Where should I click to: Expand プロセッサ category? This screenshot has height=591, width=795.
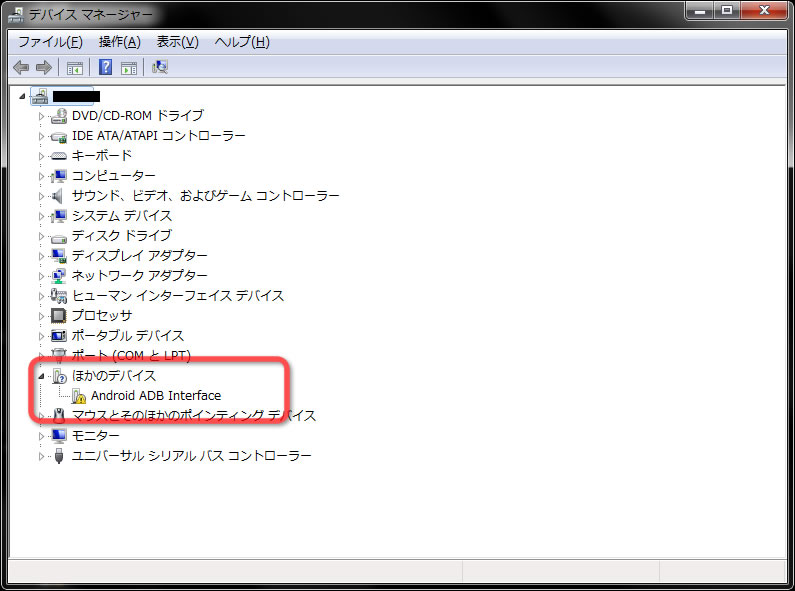point(42,316)
